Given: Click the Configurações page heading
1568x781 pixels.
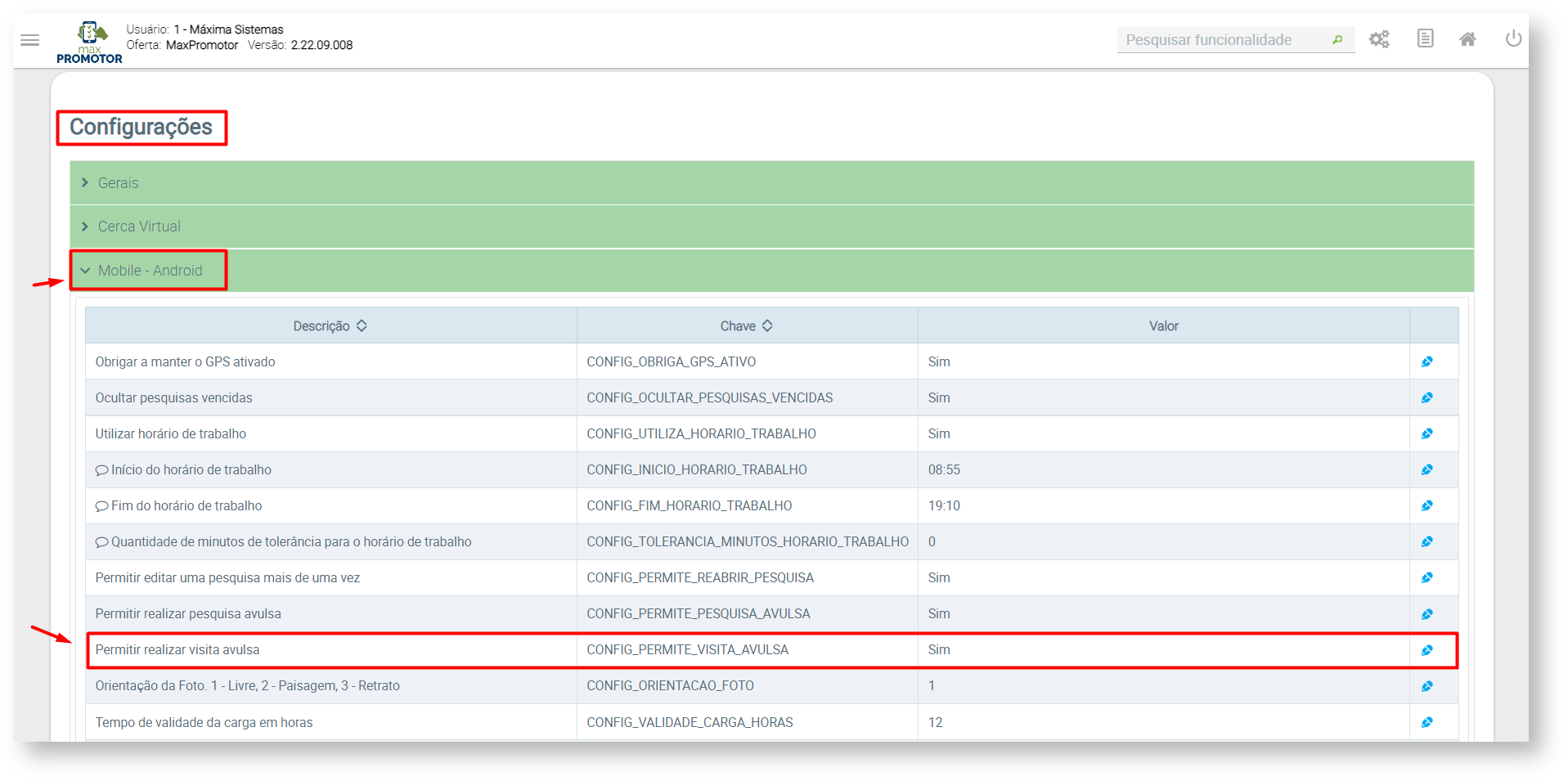Looking at the screenshot, I should [x=141, y=127].
